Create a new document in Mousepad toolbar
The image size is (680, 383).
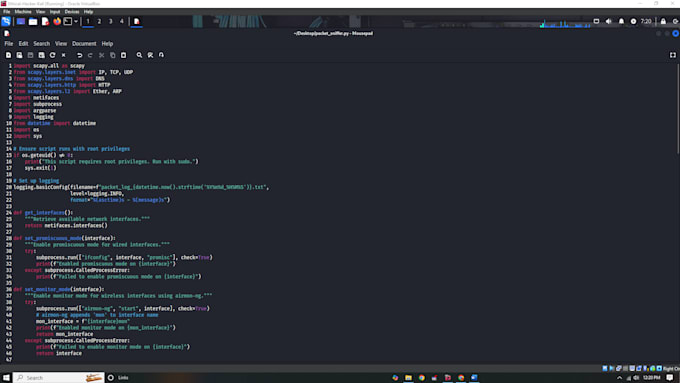pyautogui.click(x=8, y=55)
